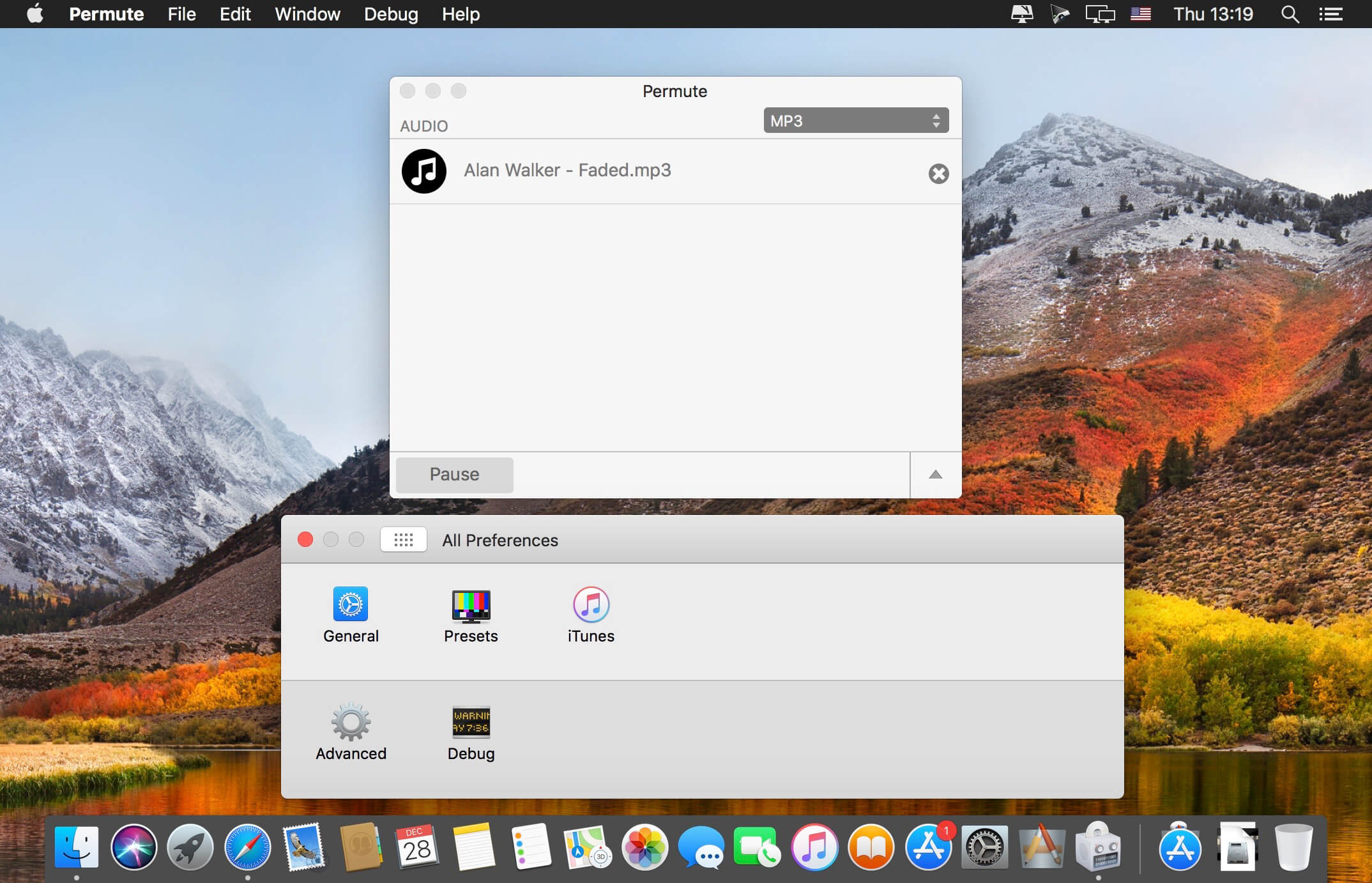Open the Help menu
Screen dimensions: 1372x883
[x=461, y=14]
